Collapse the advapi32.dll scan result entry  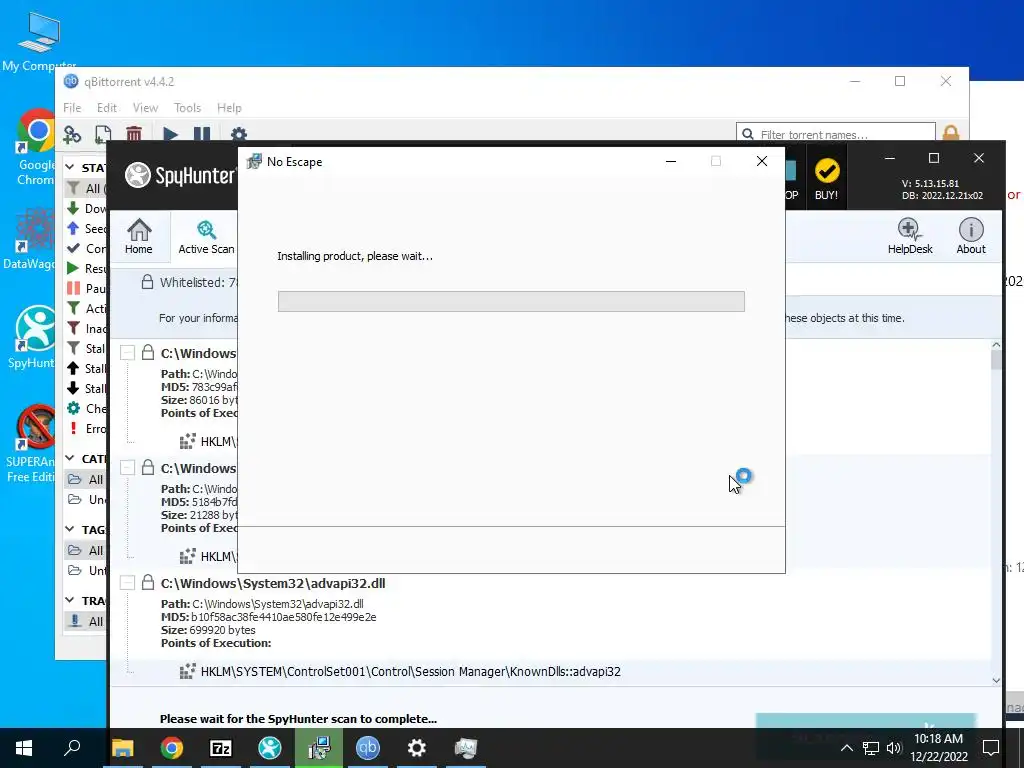127,583
